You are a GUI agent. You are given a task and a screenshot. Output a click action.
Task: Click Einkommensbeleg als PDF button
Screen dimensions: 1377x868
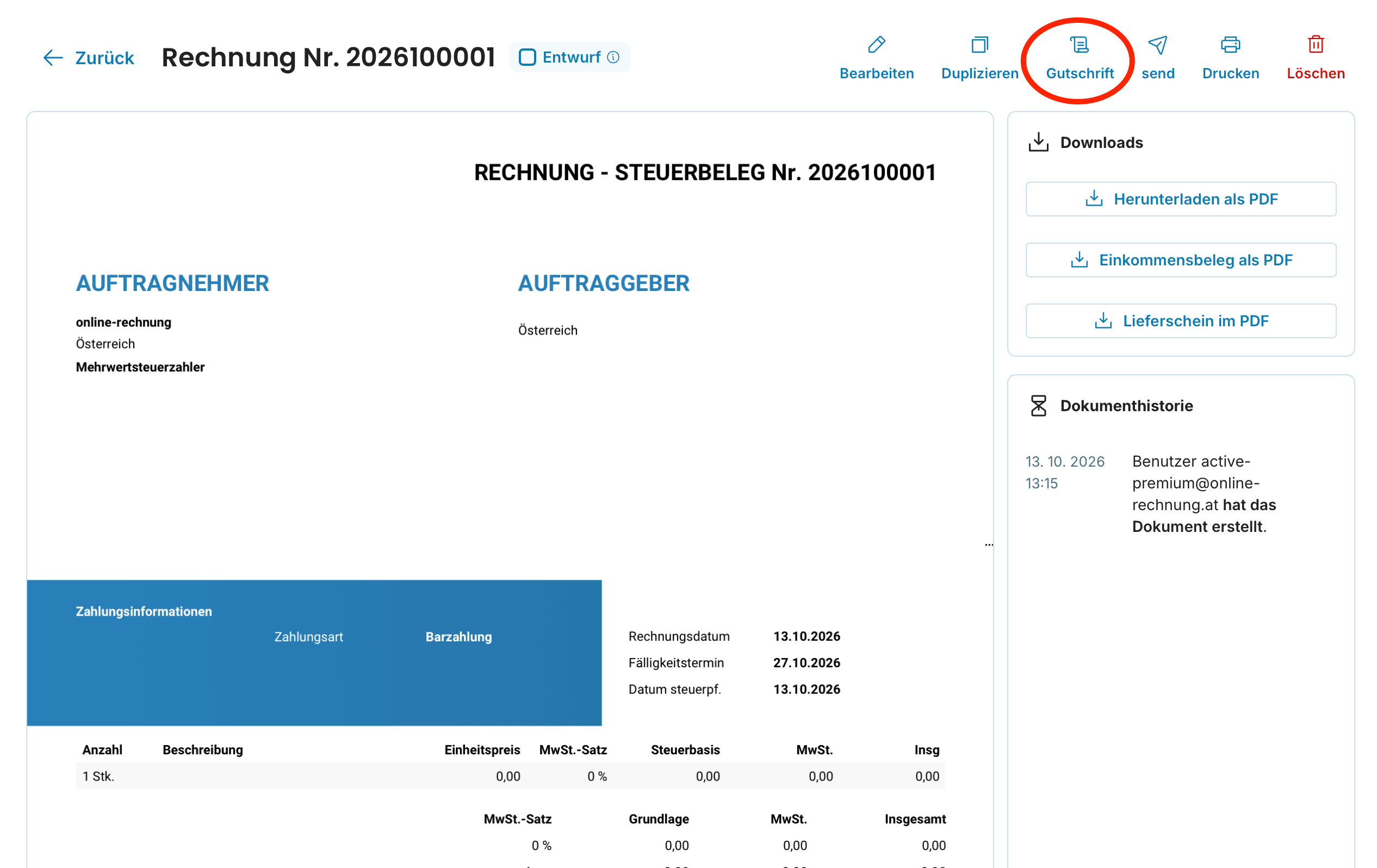(x=1180, y=260)
